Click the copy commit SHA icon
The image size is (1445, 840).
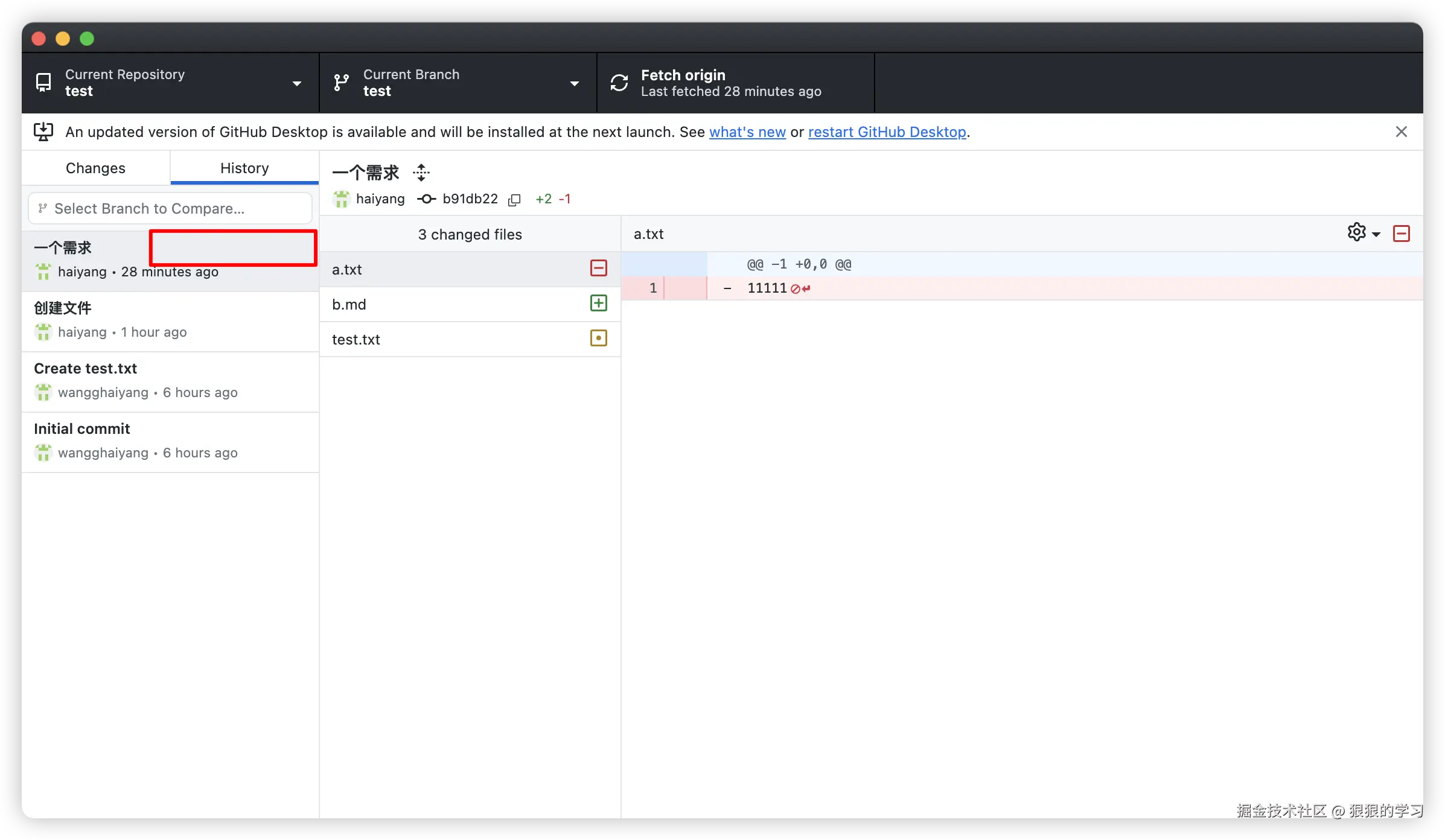[x=514, y=200]
